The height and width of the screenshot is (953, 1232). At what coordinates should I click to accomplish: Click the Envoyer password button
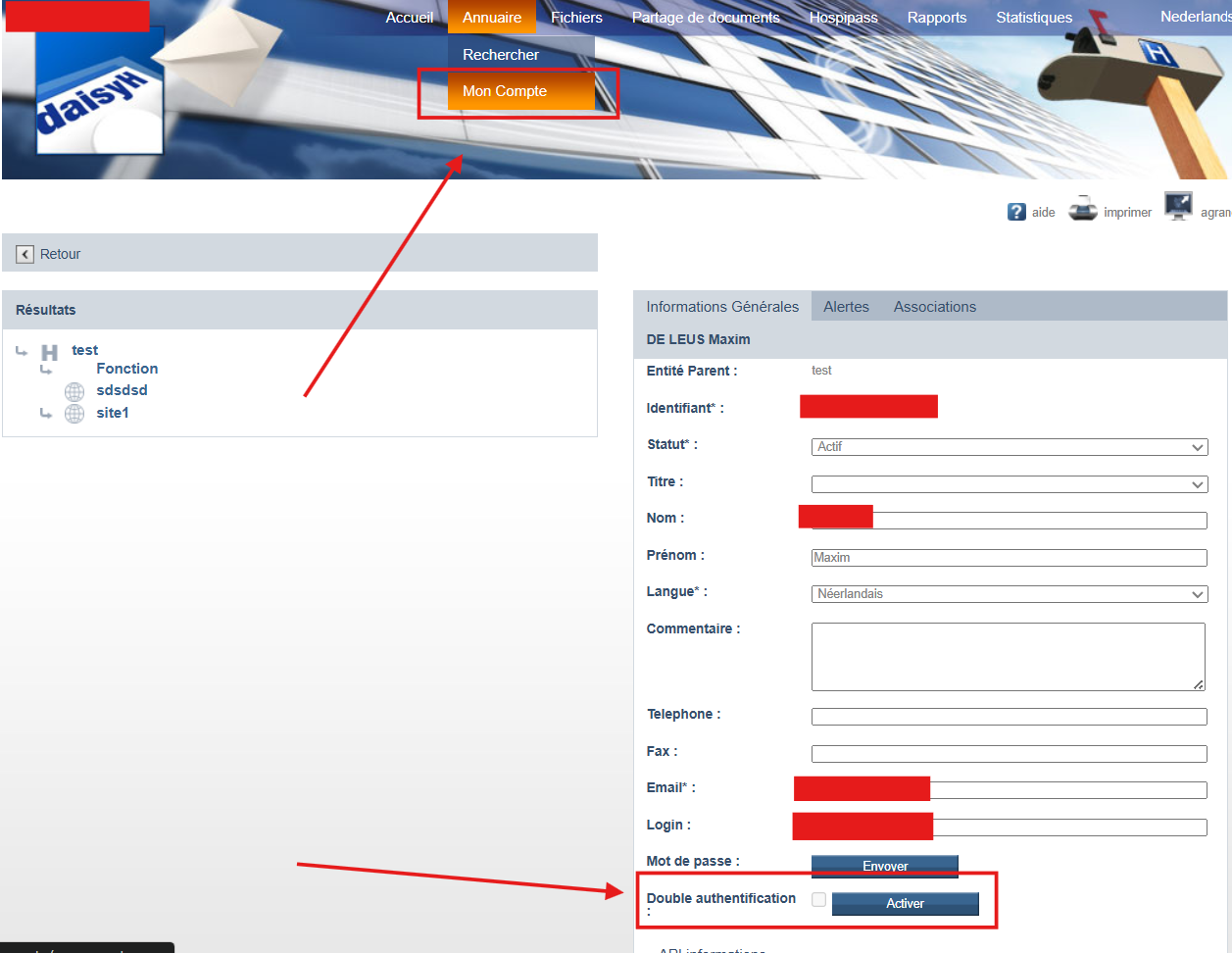[885, 866]
